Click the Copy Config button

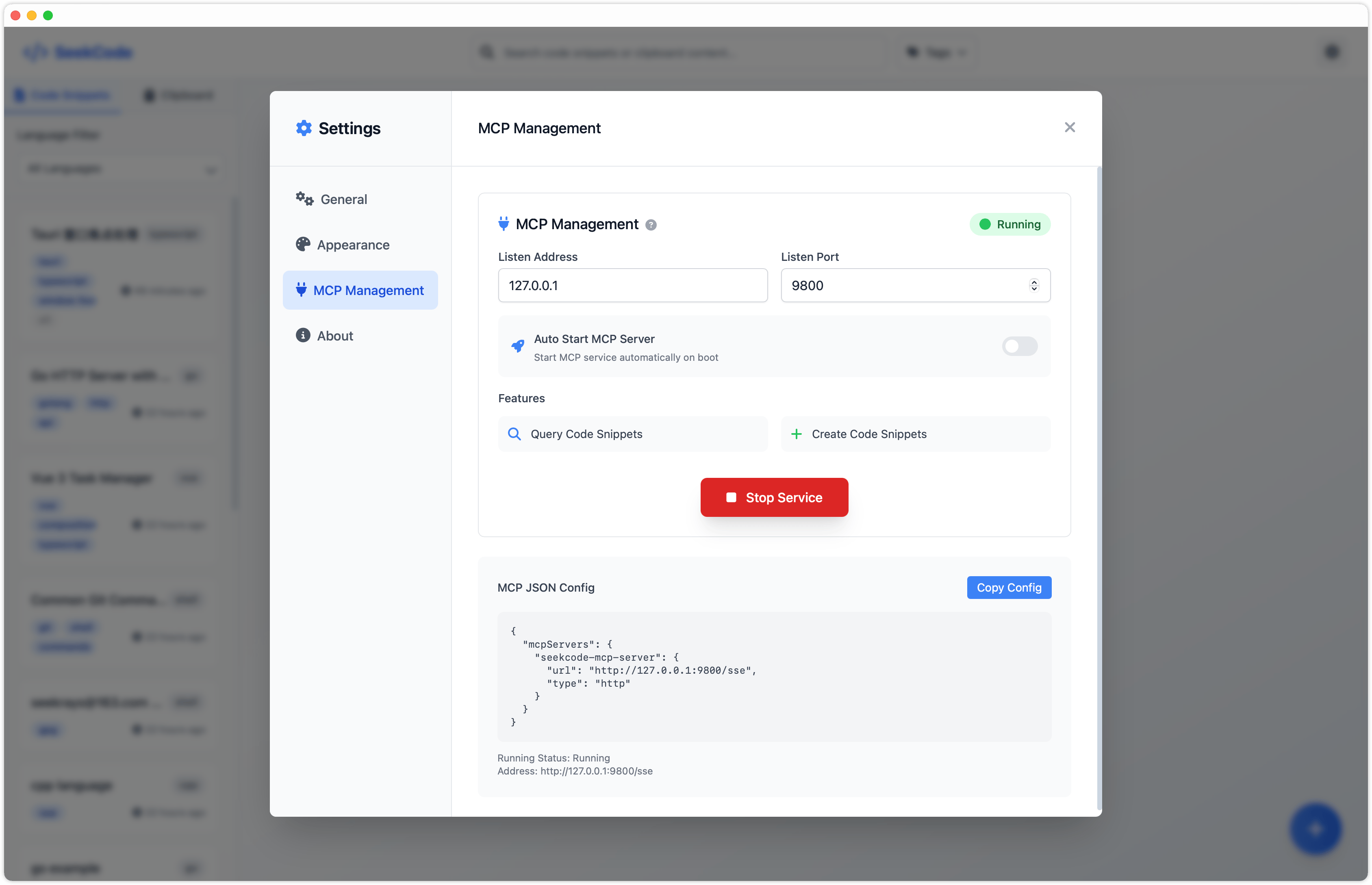[x=1009, y=587]
